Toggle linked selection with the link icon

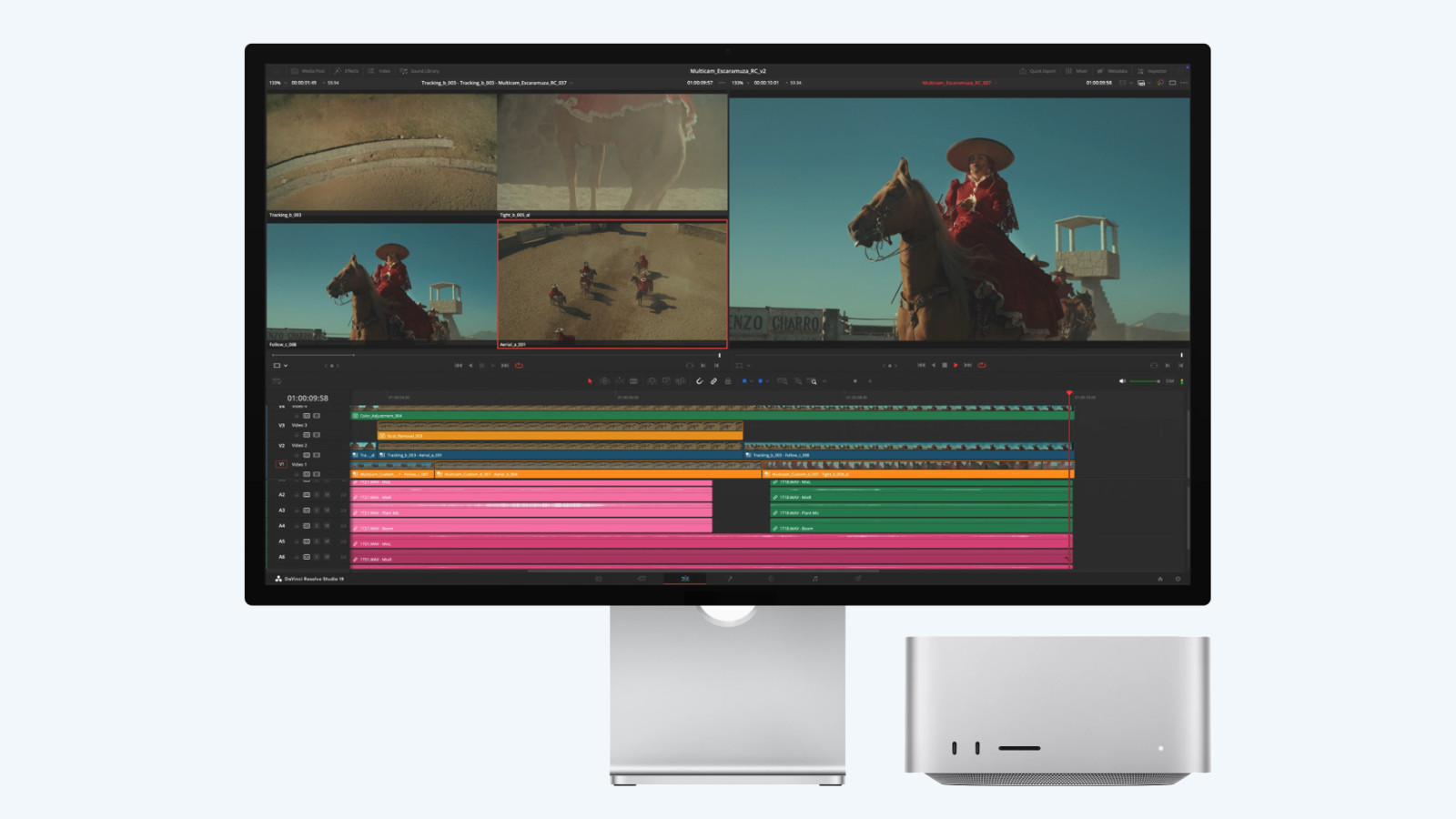[714, 380]
